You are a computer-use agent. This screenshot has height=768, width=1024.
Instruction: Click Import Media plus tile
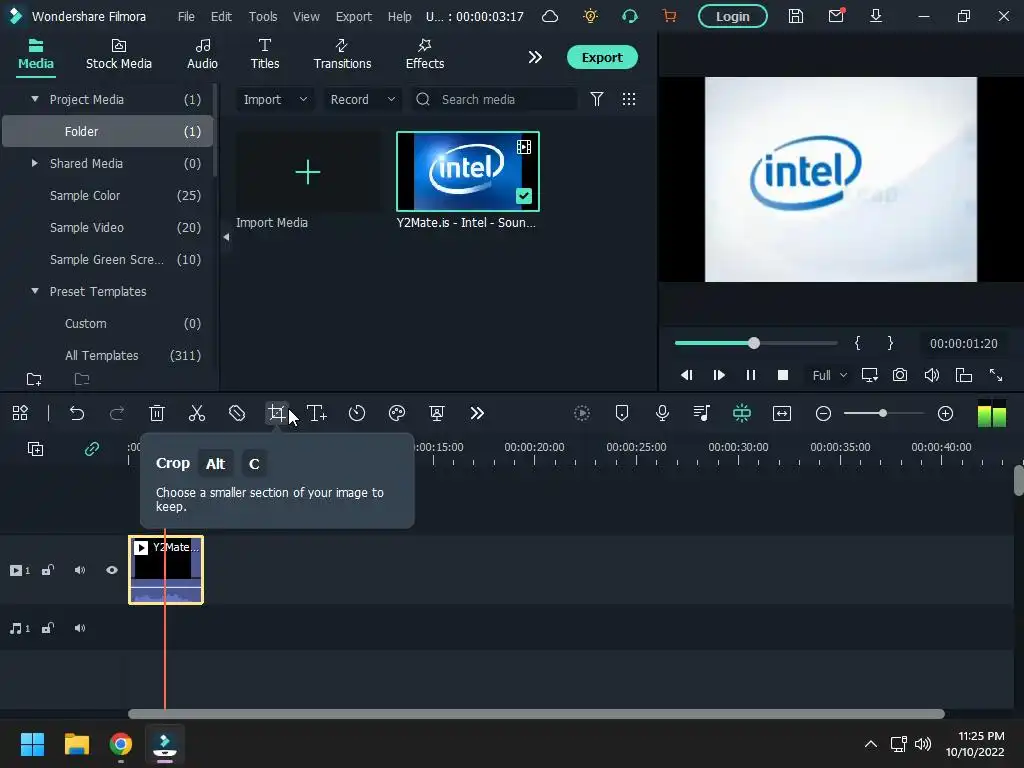click(x=308, y=172)
